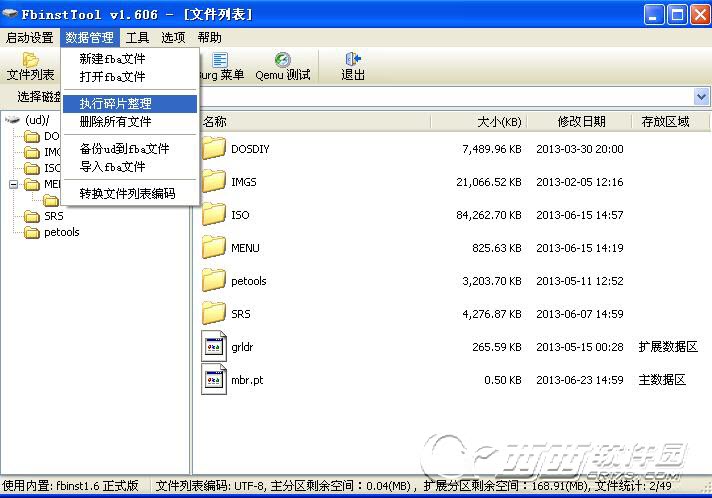Image resolution: width=712 pixels, height=498 pixels.
Task: Select 执行碎片整理 menu entry
Action: [x=130, y=104]
